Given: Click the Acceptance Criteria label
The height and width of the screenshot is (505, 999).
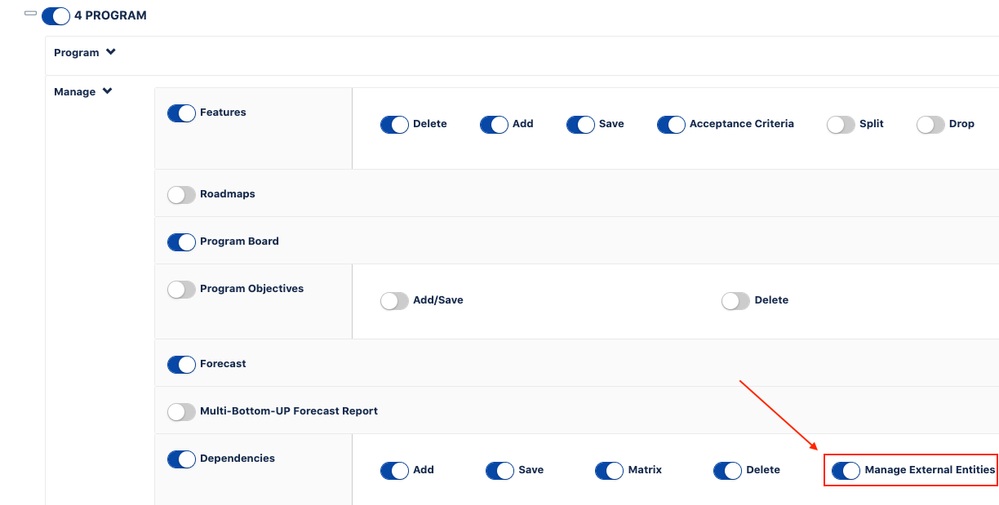Looking at the screenshot, I should pyautogui.click(x=742, y=124).
